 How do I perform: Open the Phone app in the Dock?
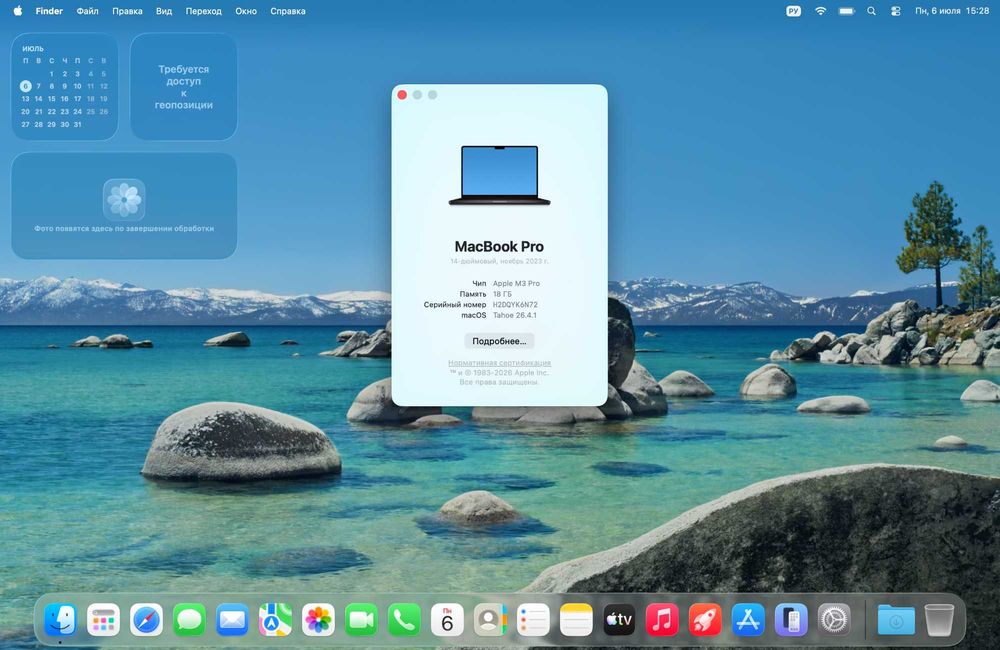[x=404, y=619]
